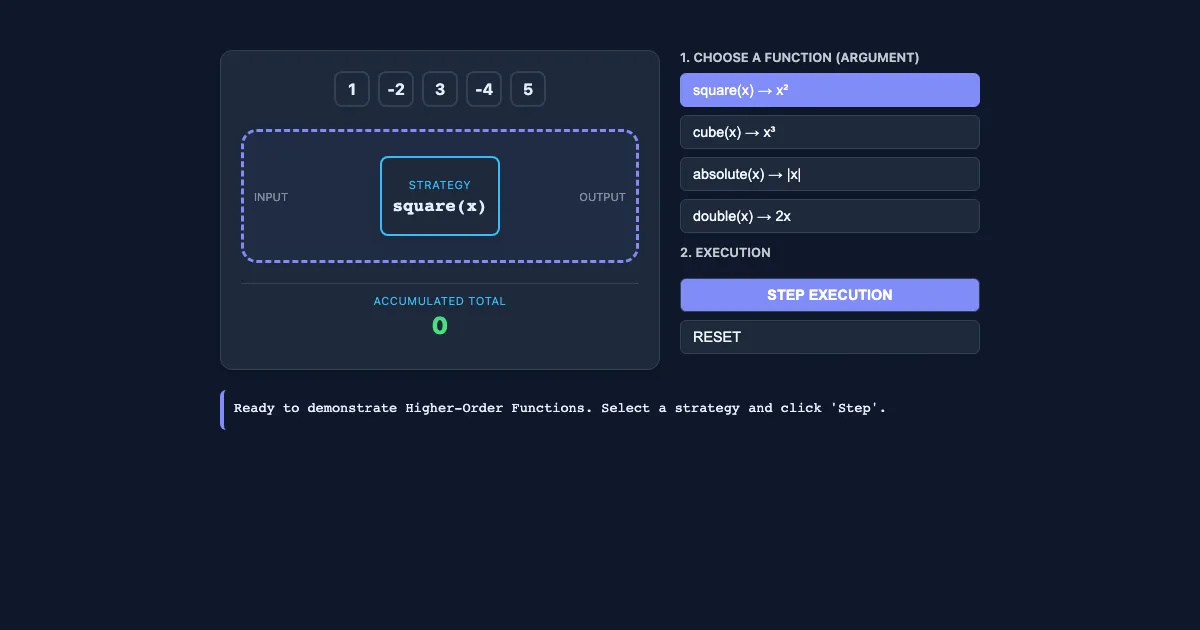Select the square(x) → x² function

pos(830,90)
